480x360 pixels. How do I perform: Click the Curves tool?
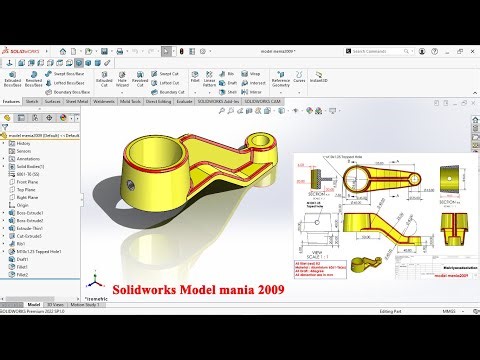click(299, 76)
